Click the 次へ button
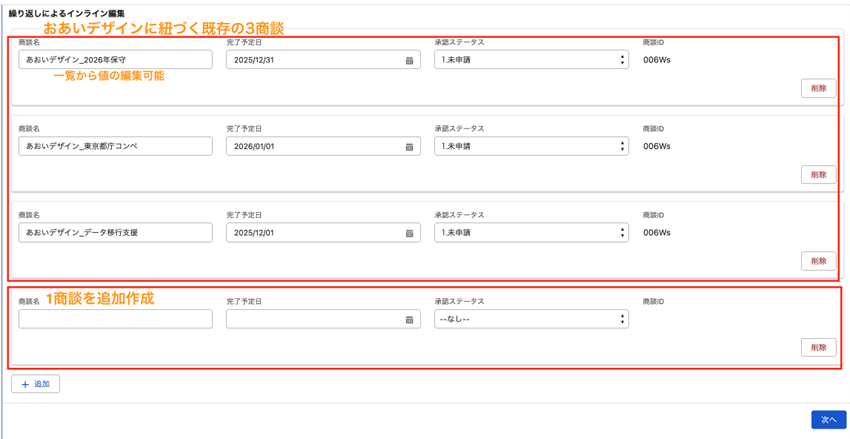The width and height of the screenshot is (850, 439). click(828, 420)
